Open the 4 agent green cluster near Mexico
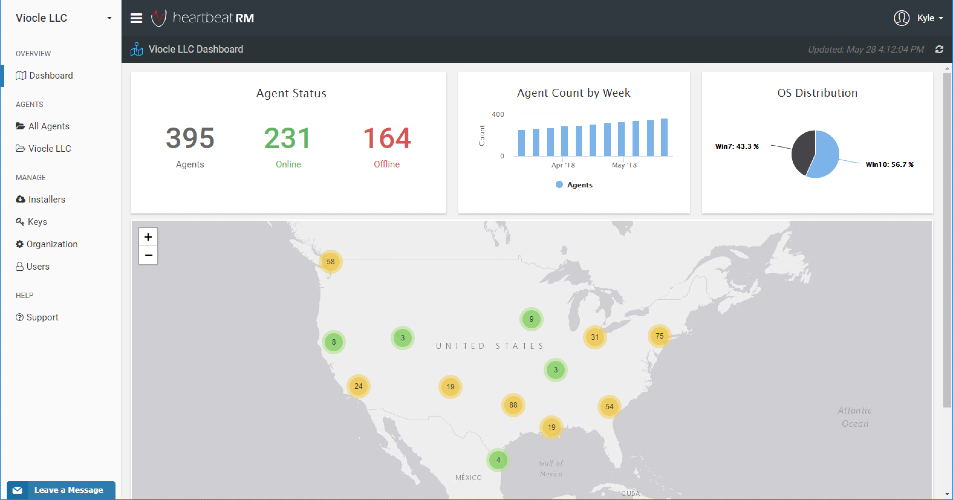Image resolution: width=953 pixels, height=500 pixels. (x=498, y=460)
